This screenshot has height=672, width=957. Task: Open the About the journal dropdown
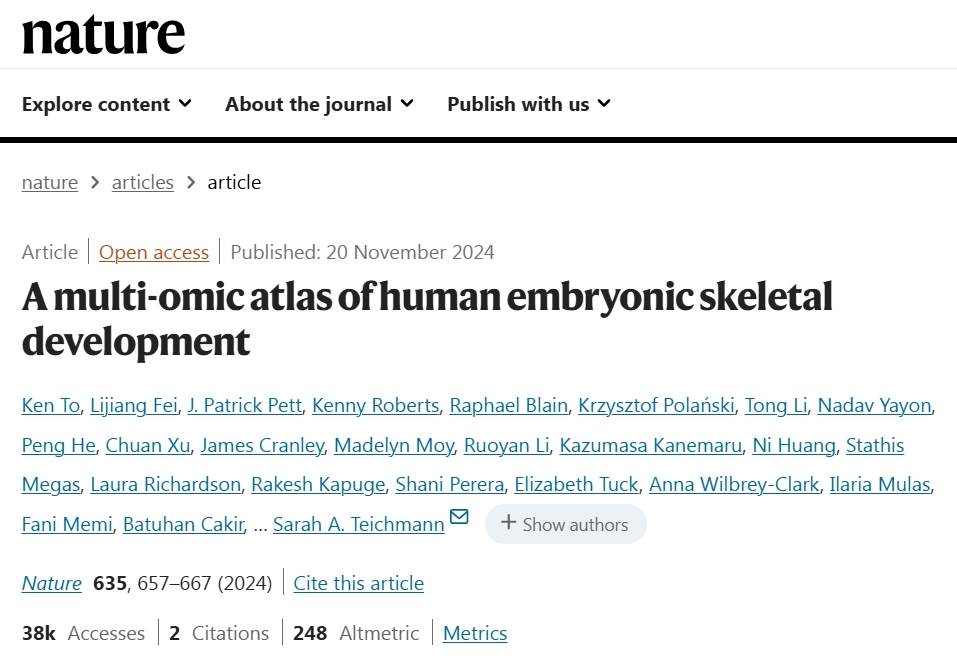(x=319, y=104)
